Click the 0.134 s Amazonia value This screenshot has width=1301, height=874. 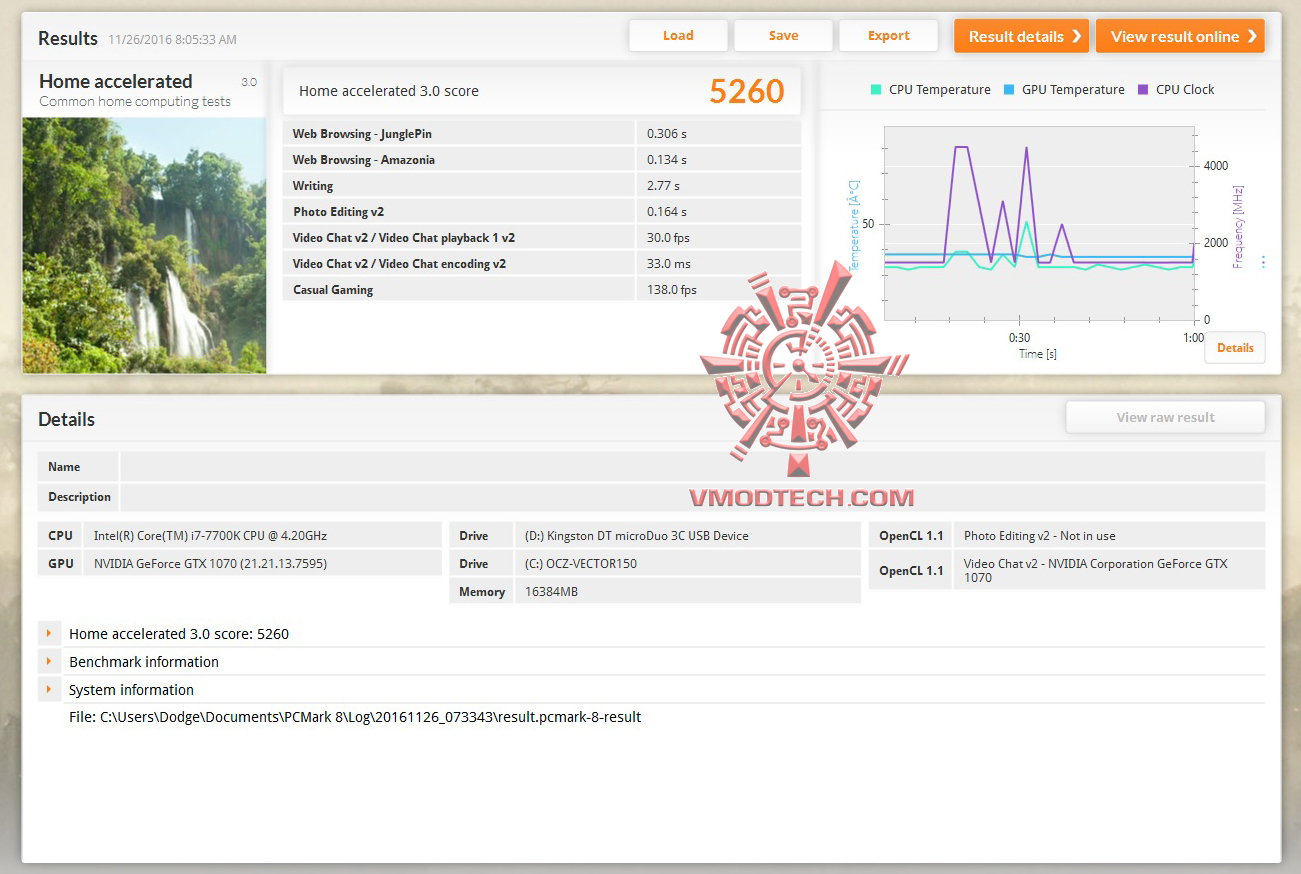(x=667, y=160)
